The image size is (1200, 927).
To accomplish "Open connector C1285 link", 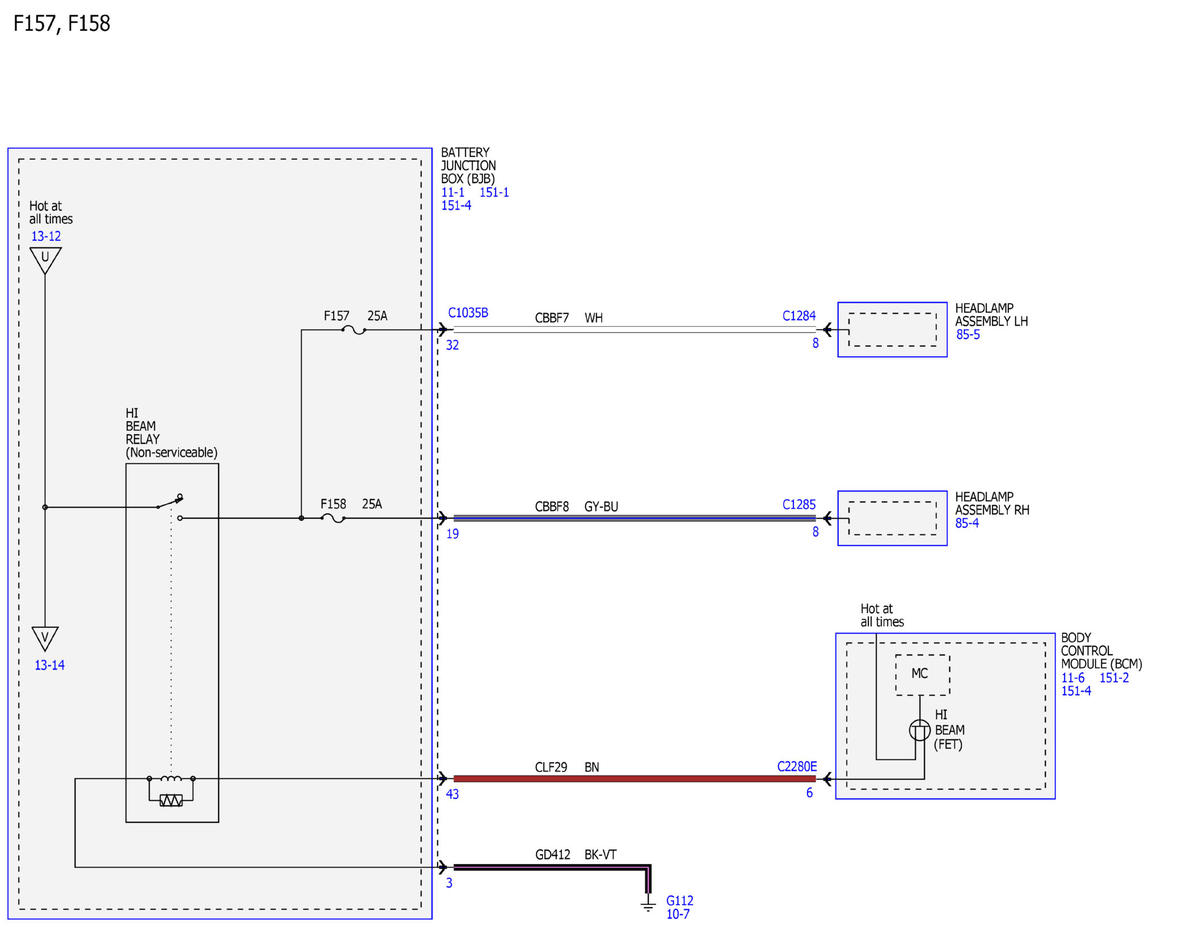I will tap(800, 506).
